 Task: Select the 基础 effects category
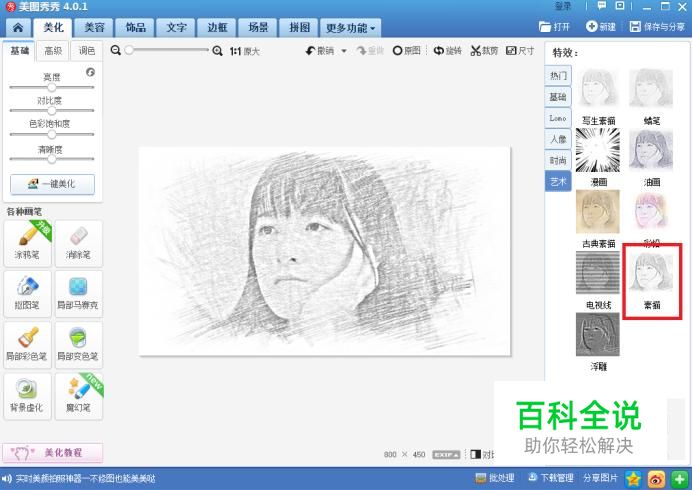[x=558, y=97]
